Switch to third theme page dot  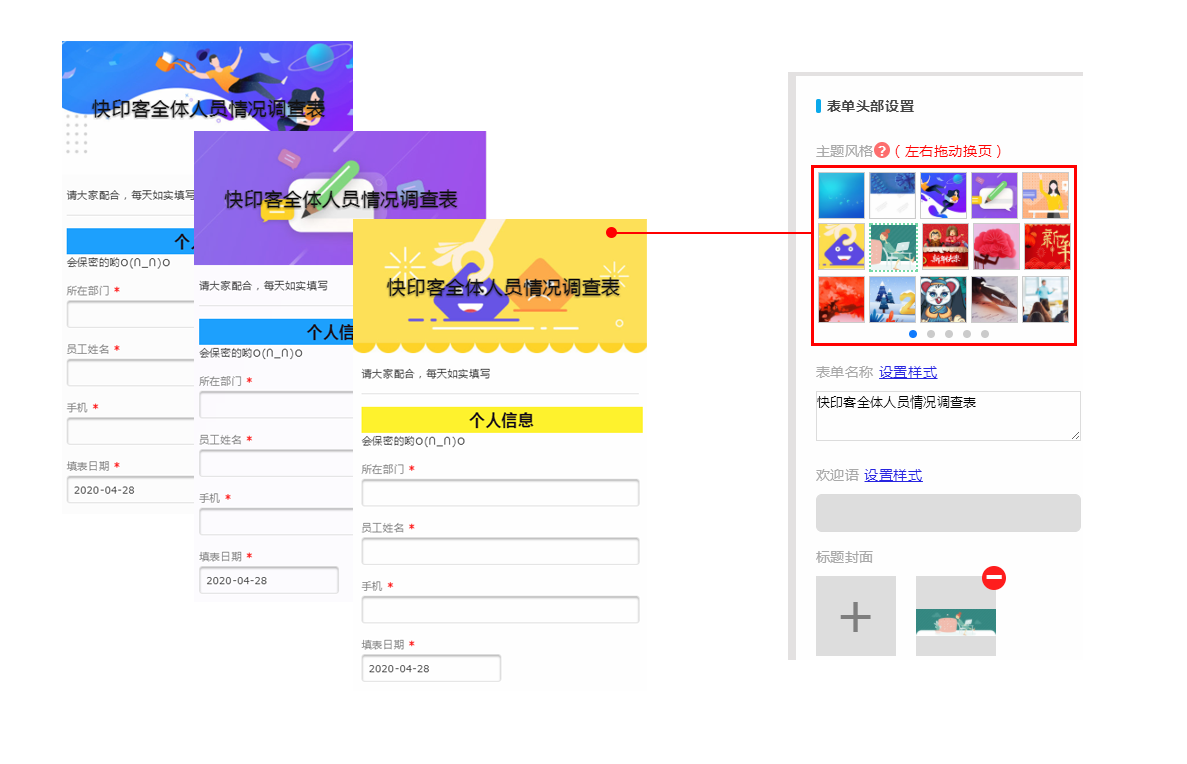coord(949,334)
